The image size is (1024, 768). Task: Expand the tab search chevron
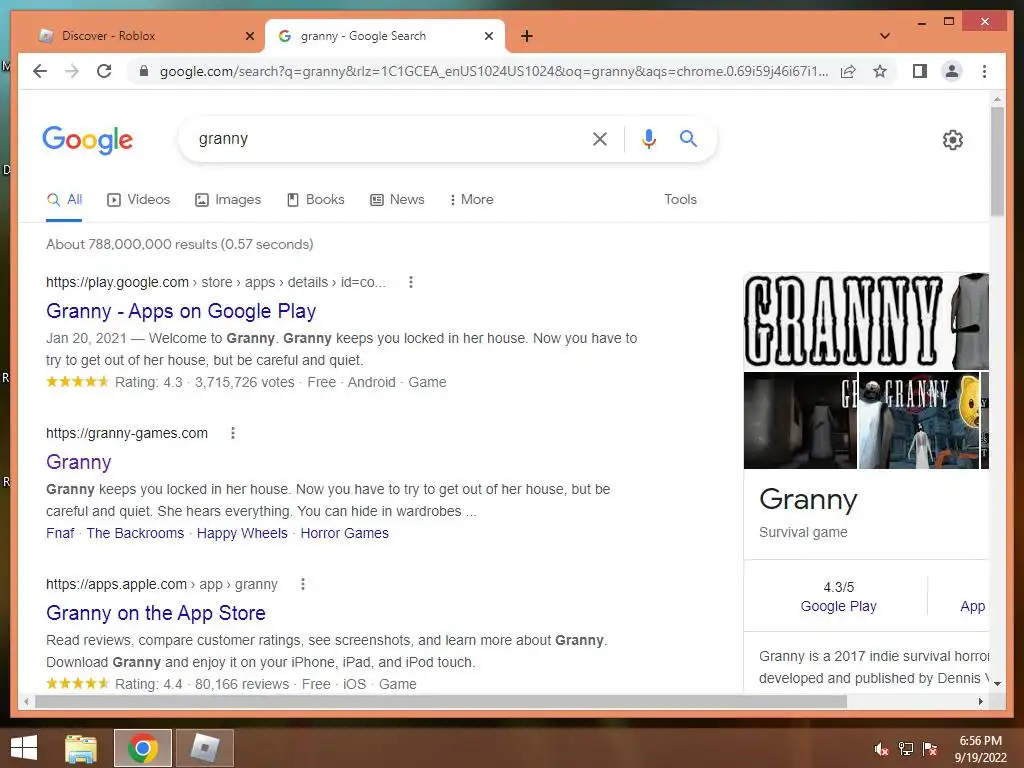[x=885, y=36]
